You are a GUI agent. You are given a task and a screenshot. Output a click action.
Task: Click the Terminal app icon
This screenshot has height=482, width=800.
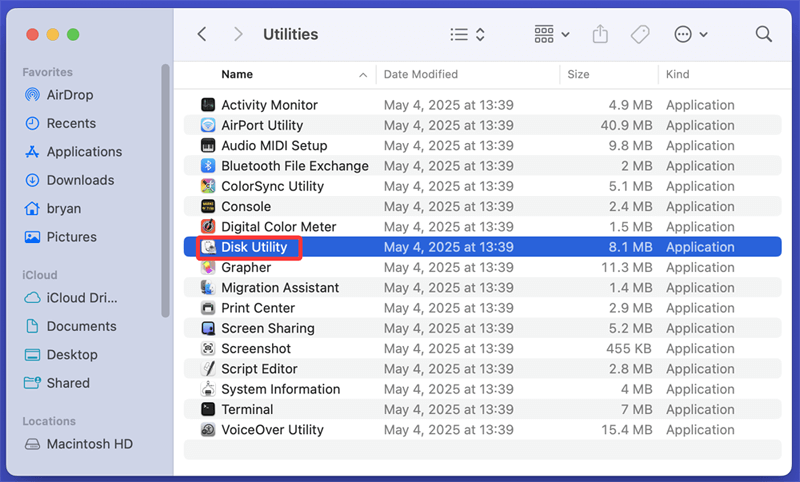click(208, 409)
